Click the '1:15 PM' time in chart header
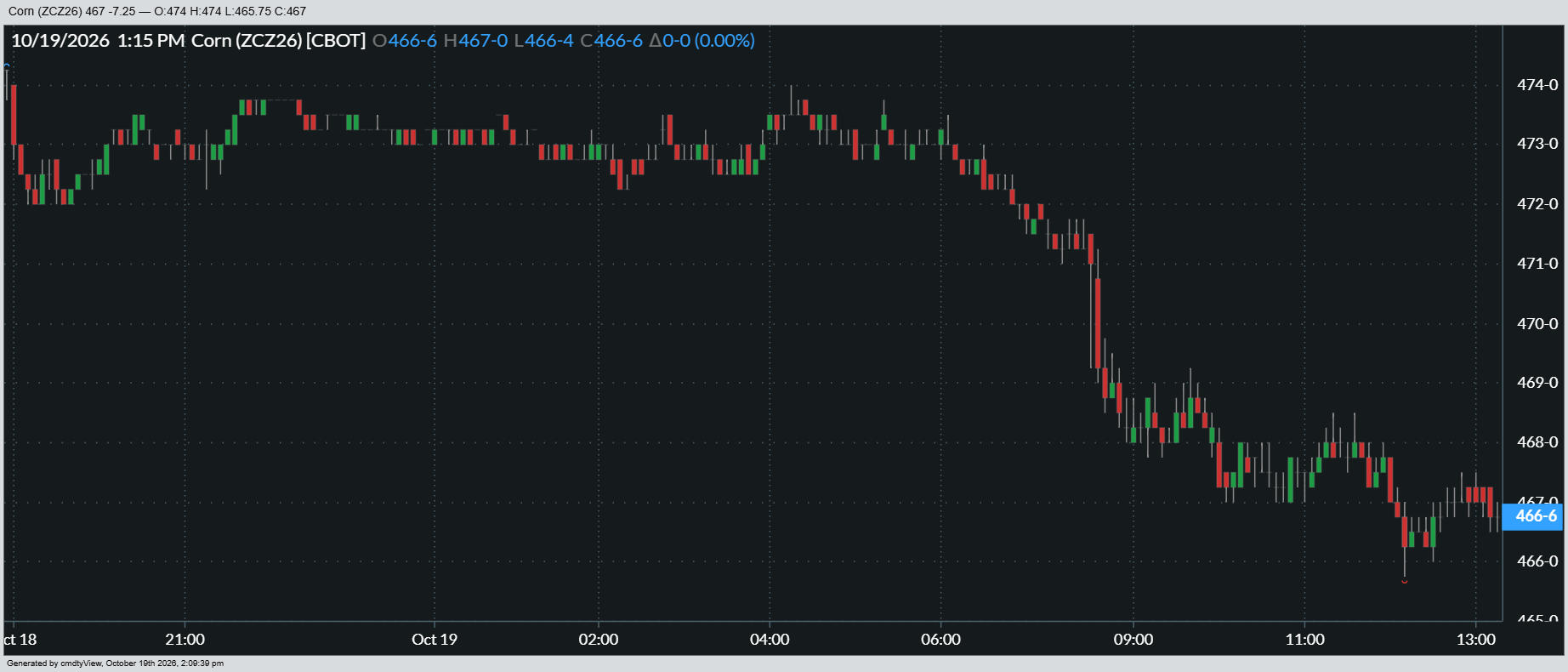 pos(151,41)
